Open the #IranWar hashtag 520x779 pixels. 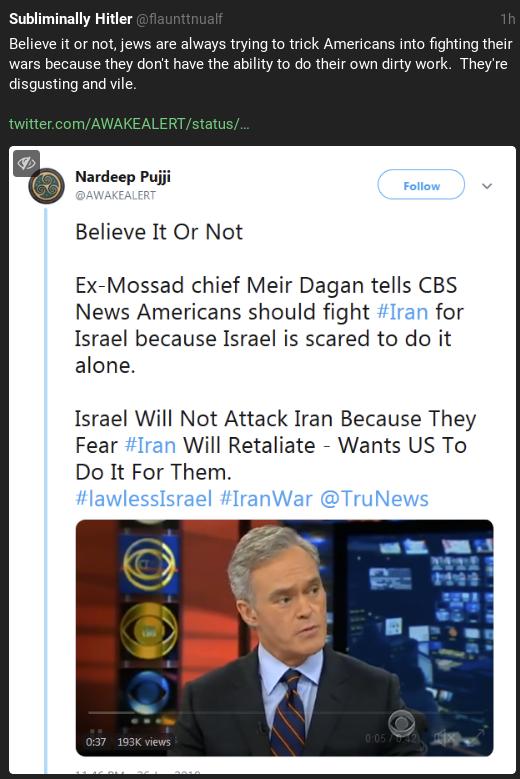pos(266,498)
